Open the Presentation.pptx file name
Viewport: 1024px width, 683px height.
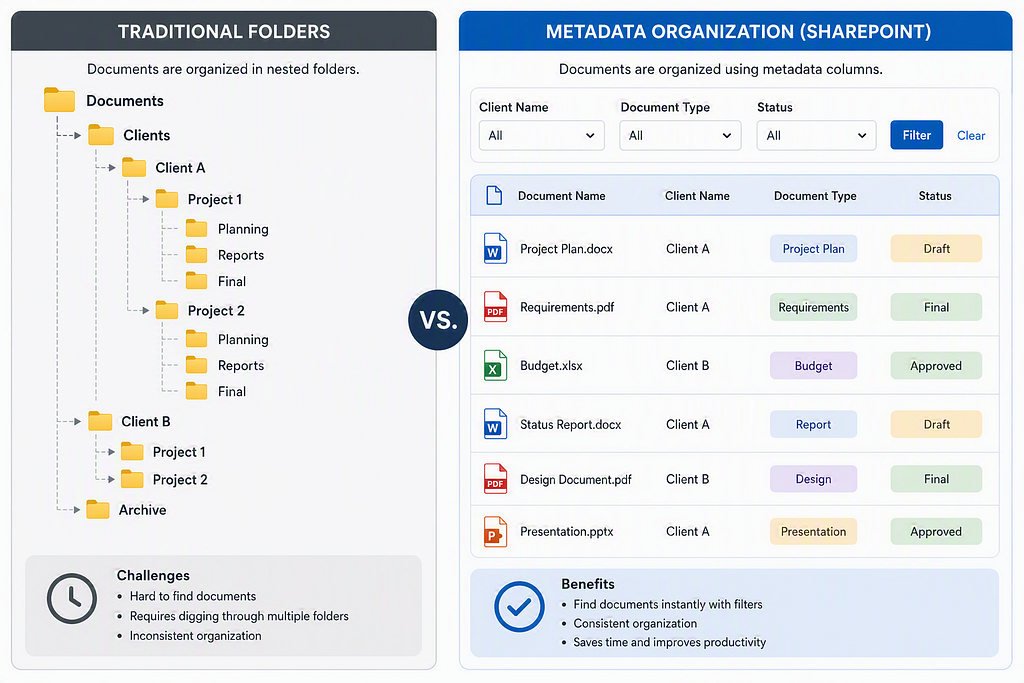(x=566, y=532)
